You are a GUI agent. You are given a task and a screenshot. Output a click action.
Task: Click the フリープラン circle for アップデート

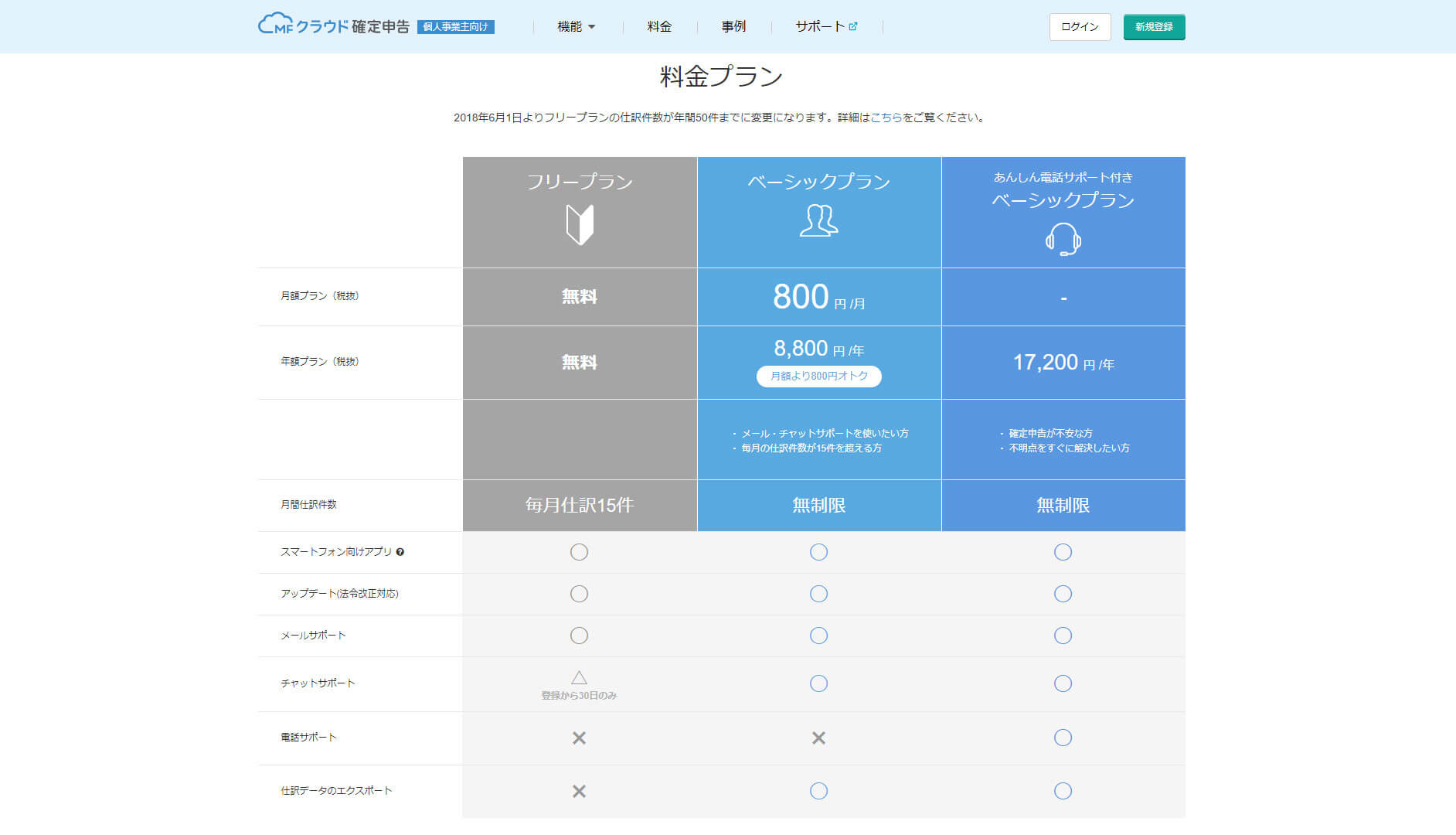[579, 594]
